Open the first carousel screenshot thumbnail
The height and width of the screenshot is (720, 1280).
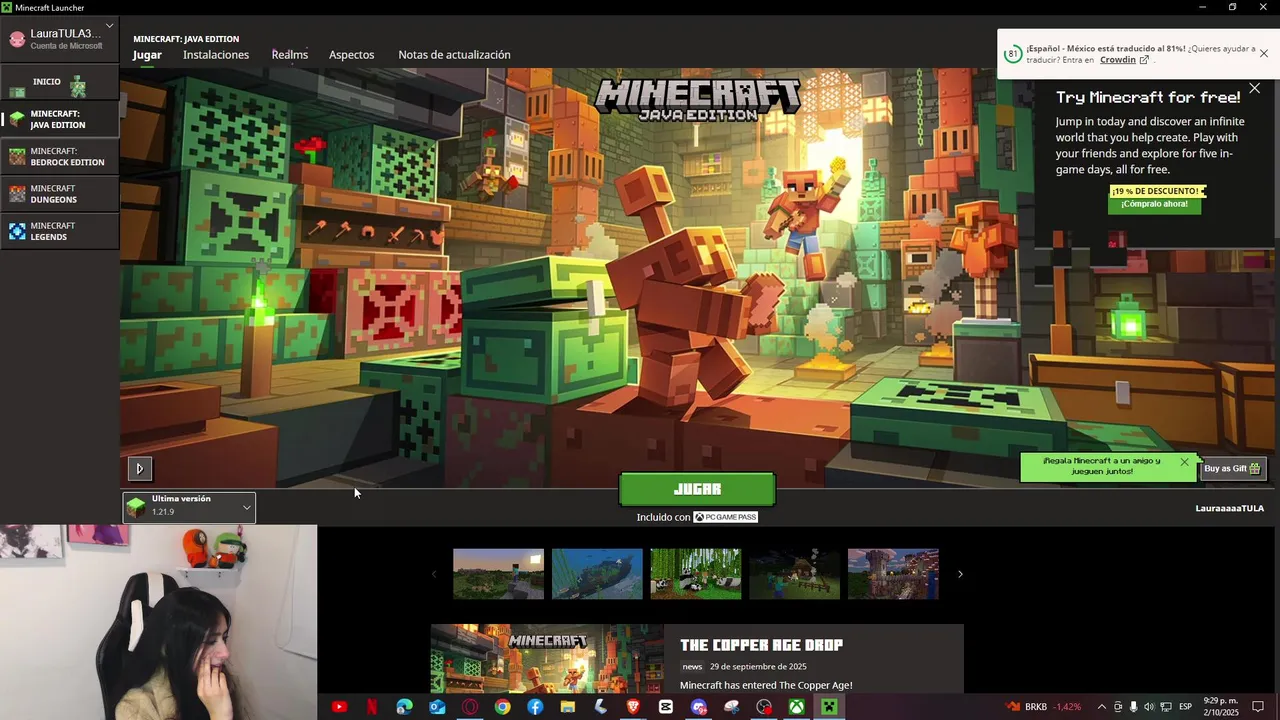click(498, 574)
